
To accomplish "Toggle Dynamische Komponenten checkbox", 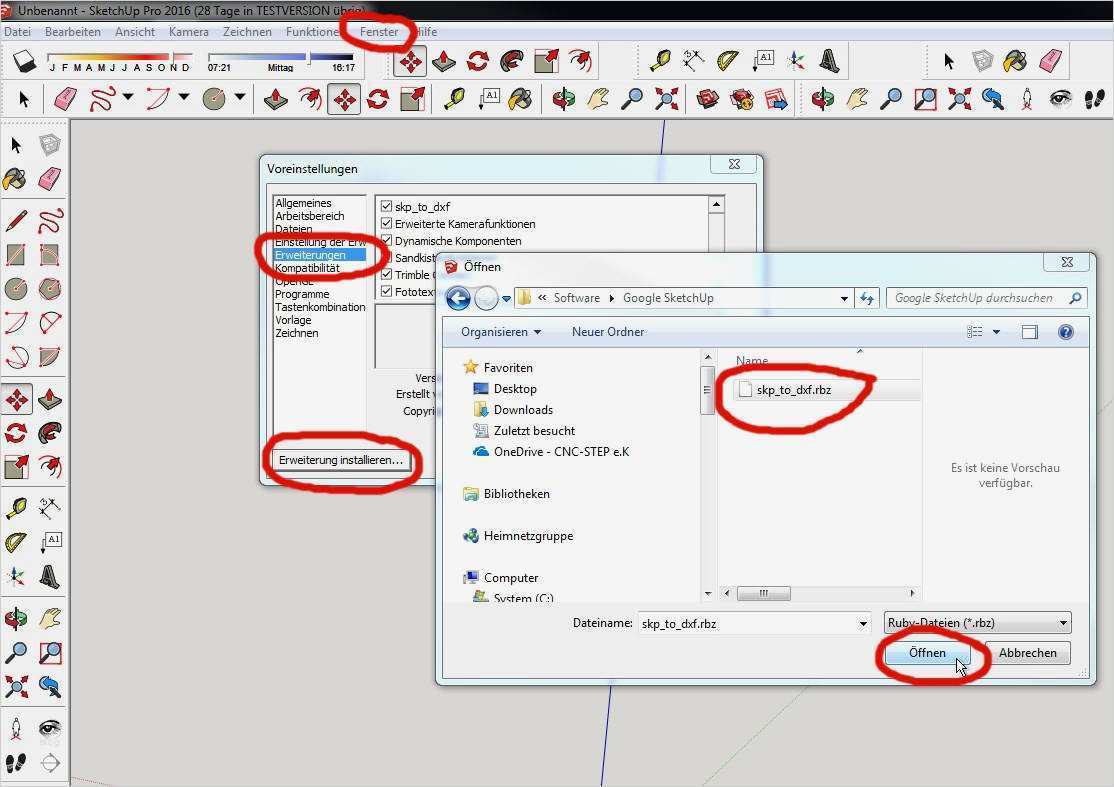I will tap(386, 241).
